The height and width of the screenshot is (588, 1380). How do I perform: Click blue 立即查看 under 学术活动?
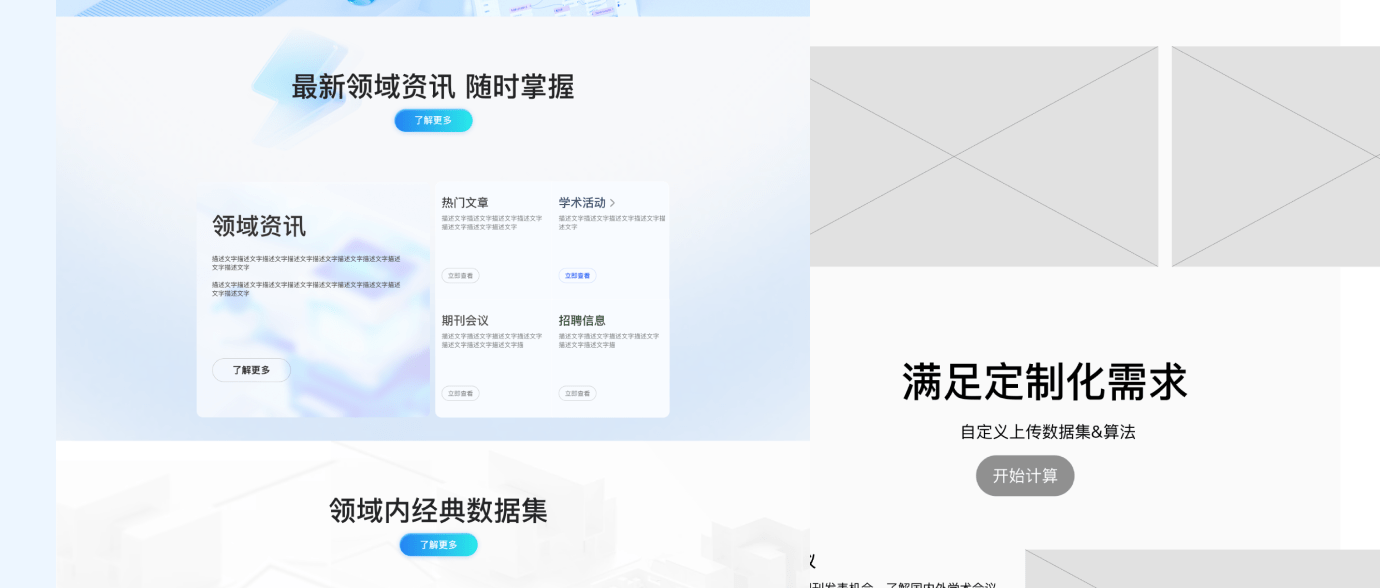click(577, 276)
